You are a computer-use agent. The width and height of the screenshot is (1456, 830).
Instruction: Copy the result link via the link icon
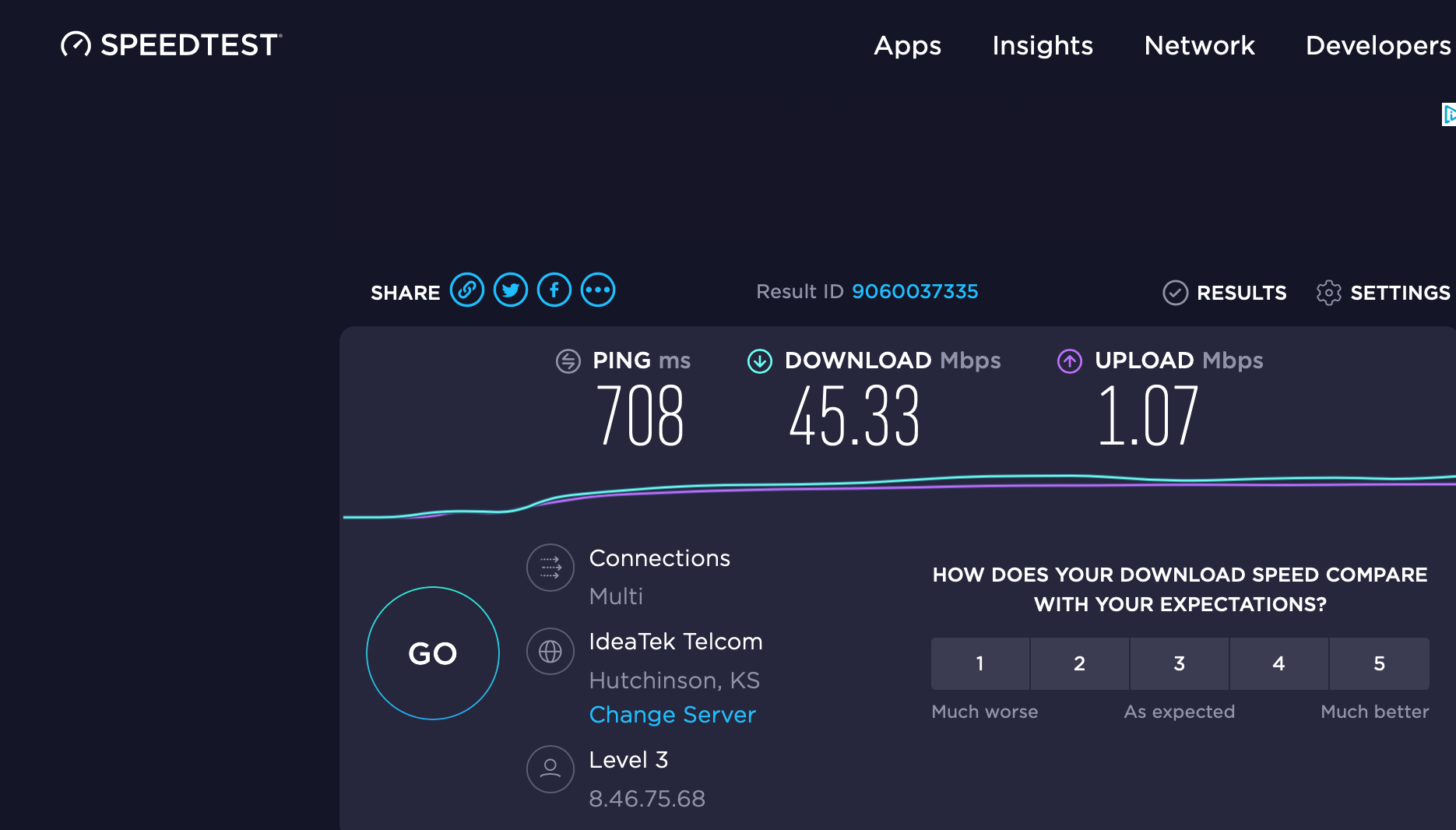(468, 290)
